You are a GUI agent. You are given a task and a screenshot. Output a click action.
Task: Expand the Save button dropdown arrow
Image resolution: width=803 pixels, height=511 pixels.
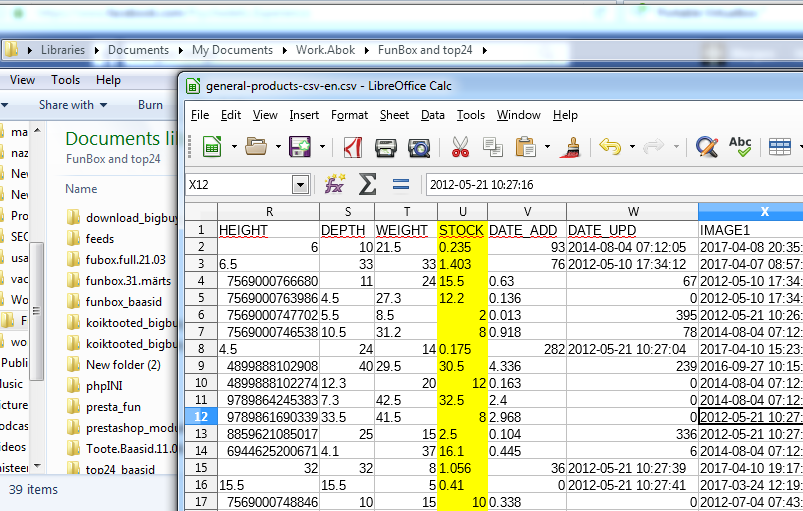pos(322,148)
